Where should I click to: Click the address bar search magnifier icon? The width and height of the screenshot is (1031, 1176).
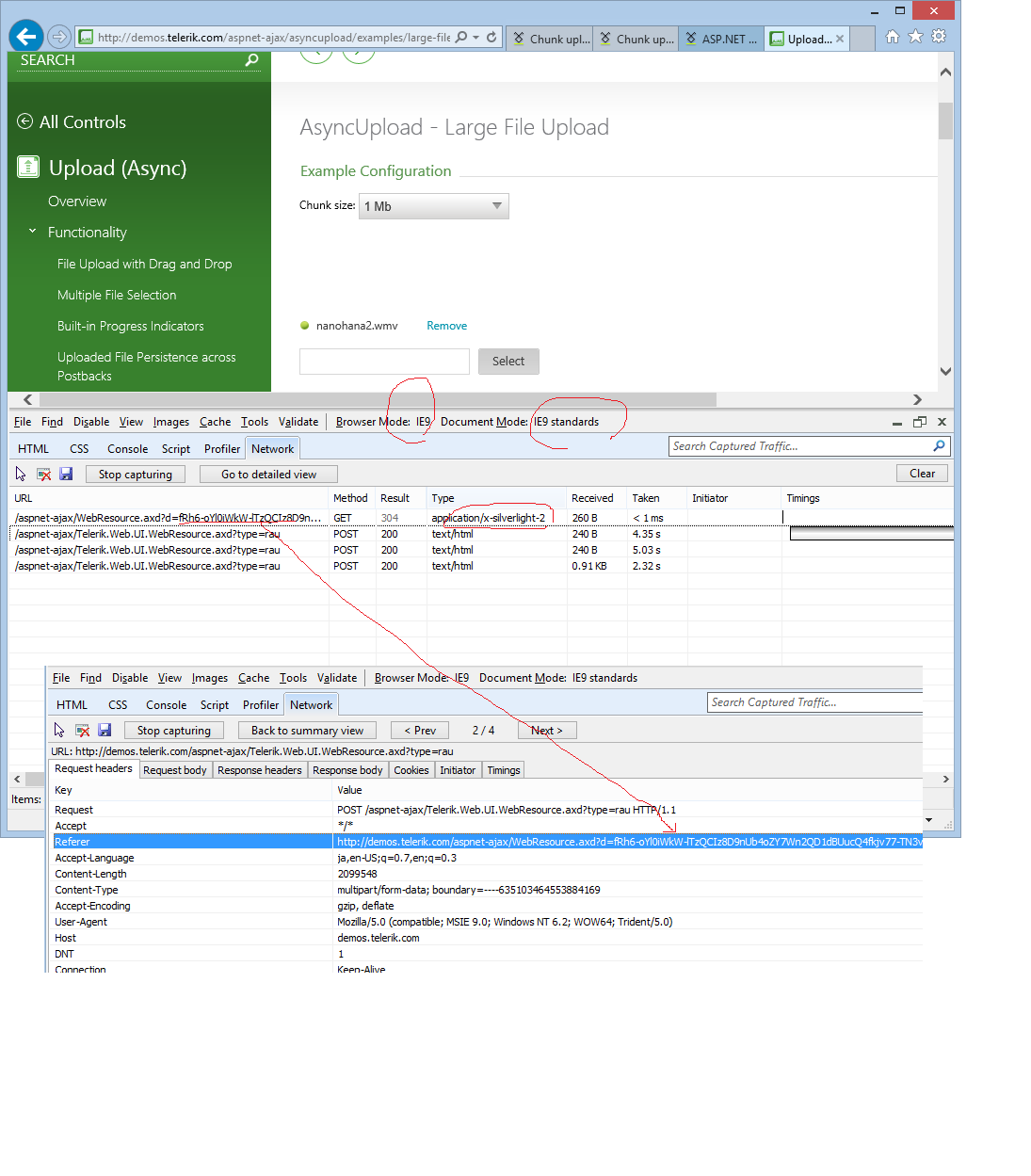tap(460, 38)
